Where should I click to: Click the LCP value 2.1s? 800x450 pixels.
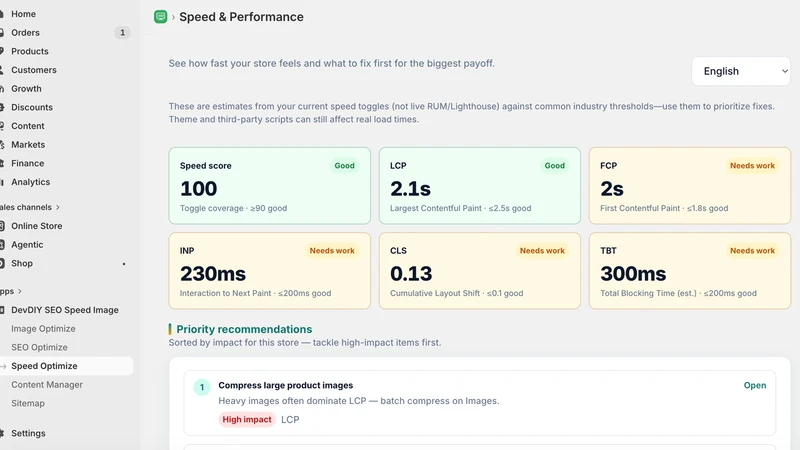tap(410, 189)
